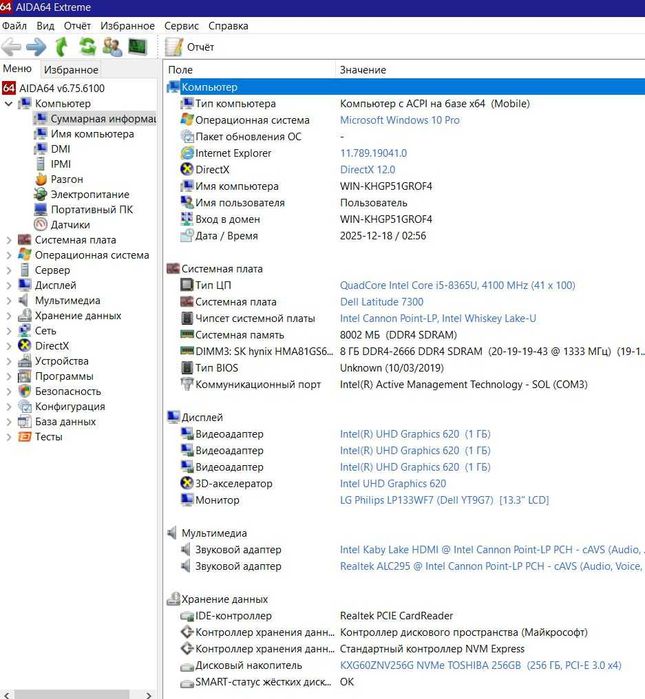Click the green Refresh toolbar icon
645x699 pixels.
(87, 47)
